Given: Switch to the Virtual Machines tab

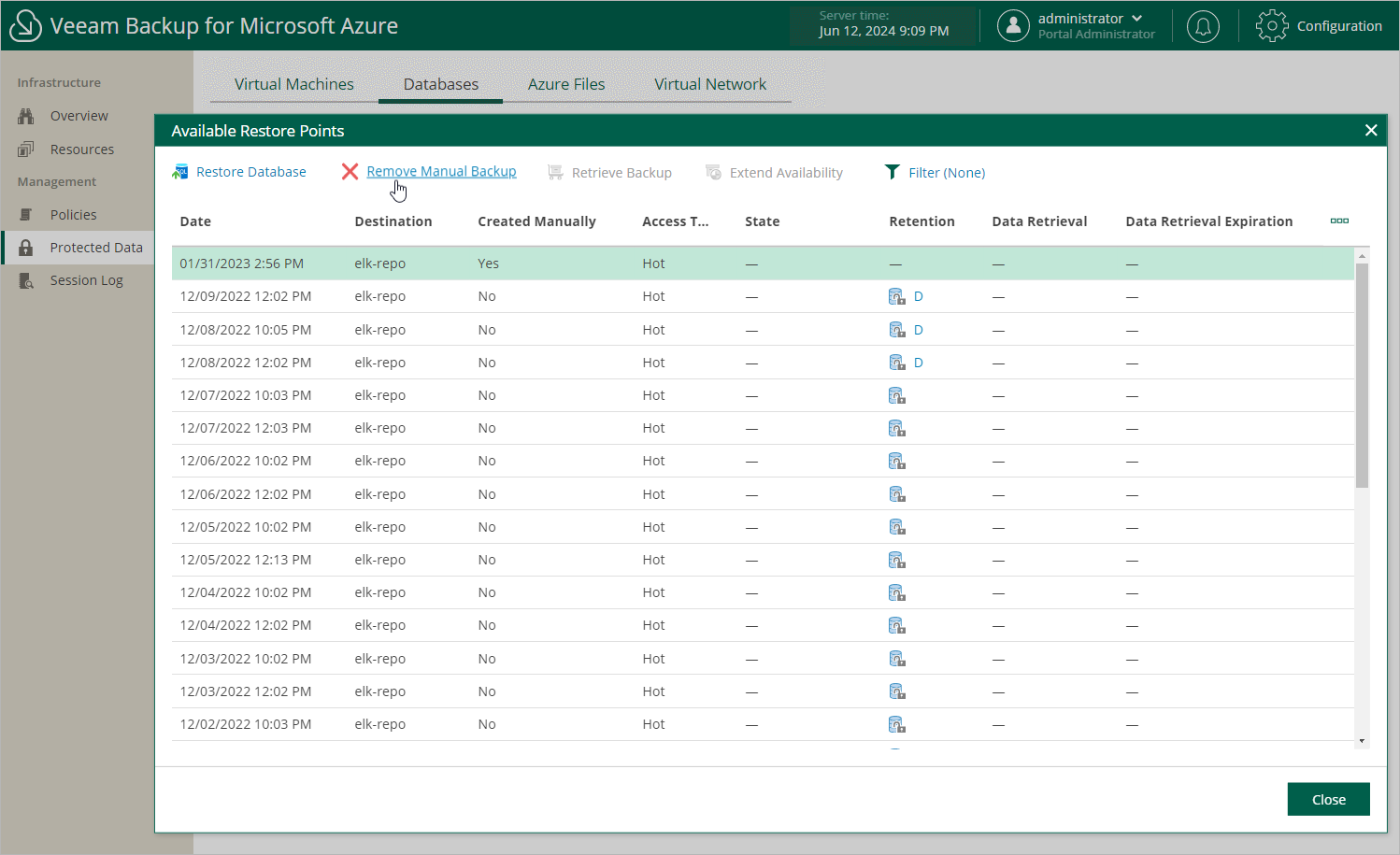Looking at the screenshot, I should coord(293,84).
